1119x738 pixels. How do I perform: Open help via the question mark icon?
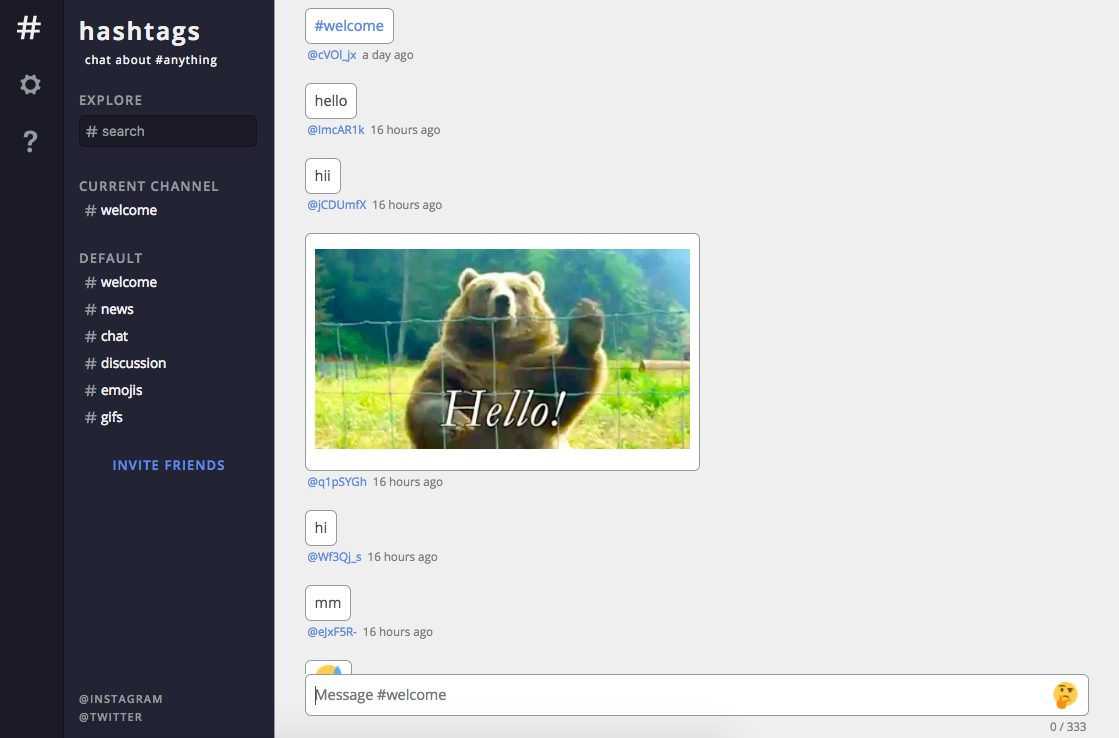30,141
